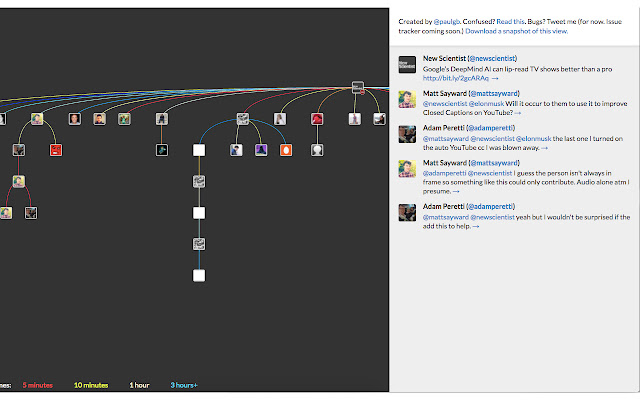Click Adam Peretti avatar beside 'blown away' tweet

click(x=407, y=134)
